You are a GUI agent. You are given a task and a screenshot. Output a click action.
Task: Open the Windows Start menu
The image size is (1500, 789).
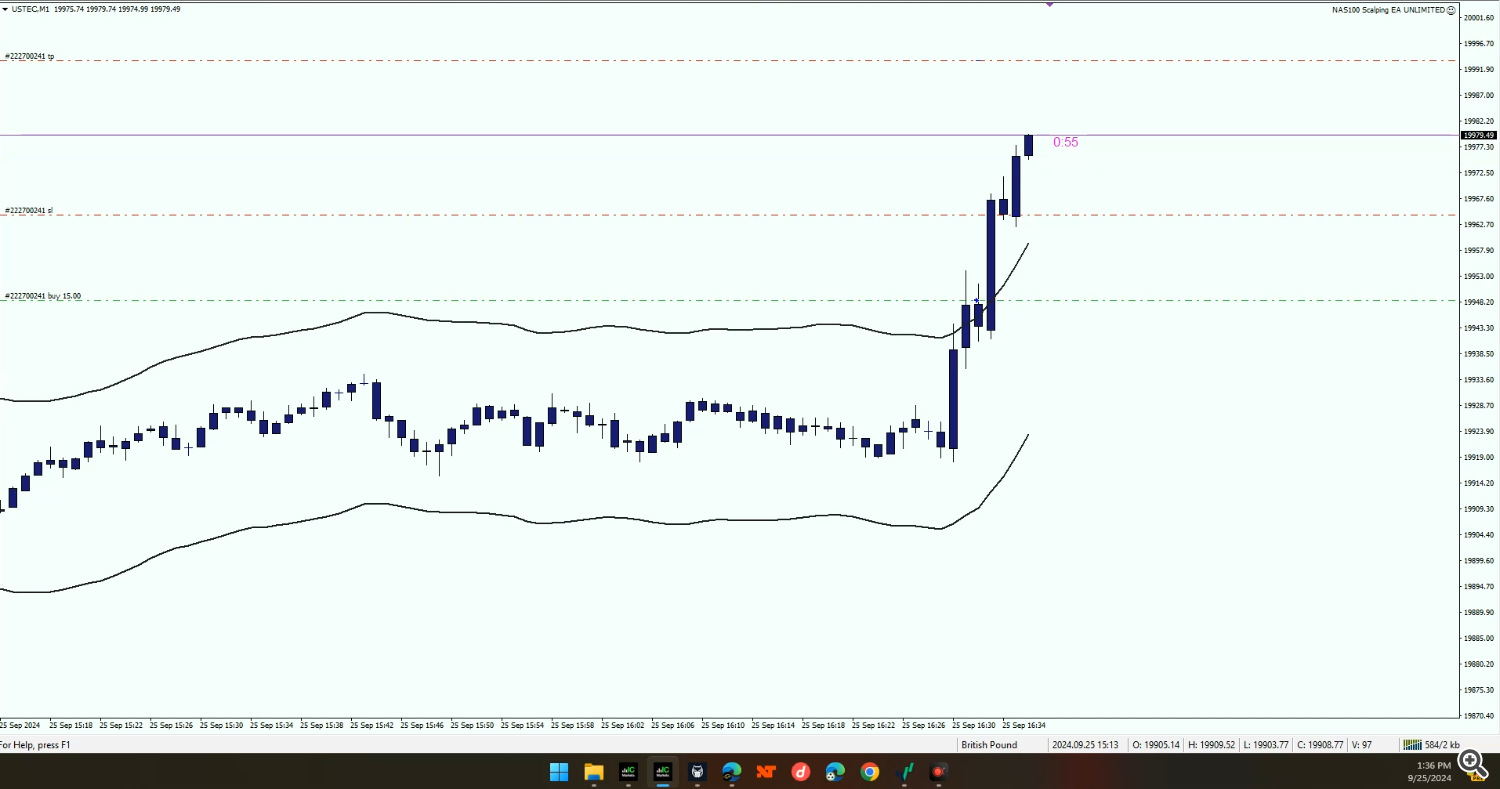coord(559,771)
